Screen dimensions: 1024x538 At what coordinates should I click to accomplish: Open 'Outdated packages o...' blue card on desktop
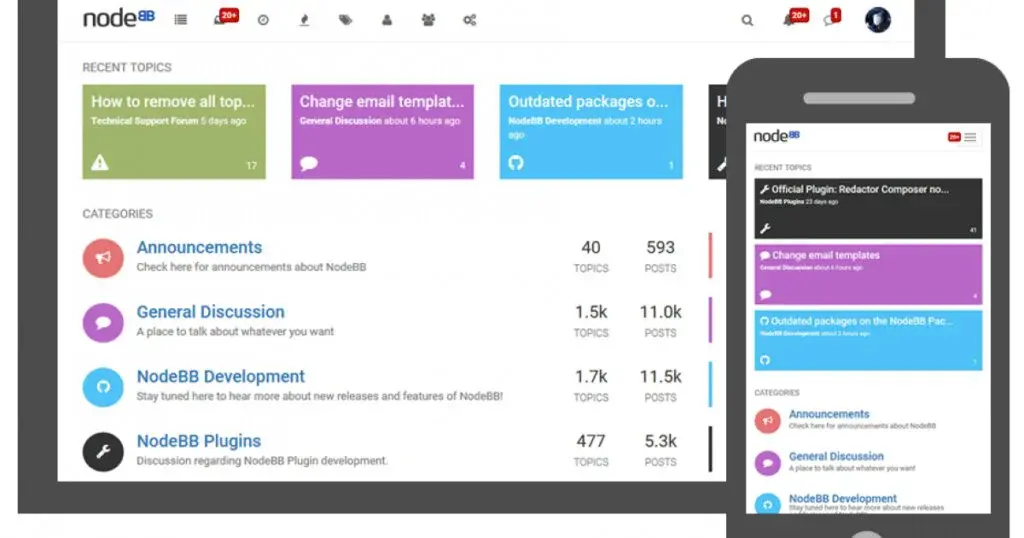coord(591,131)
